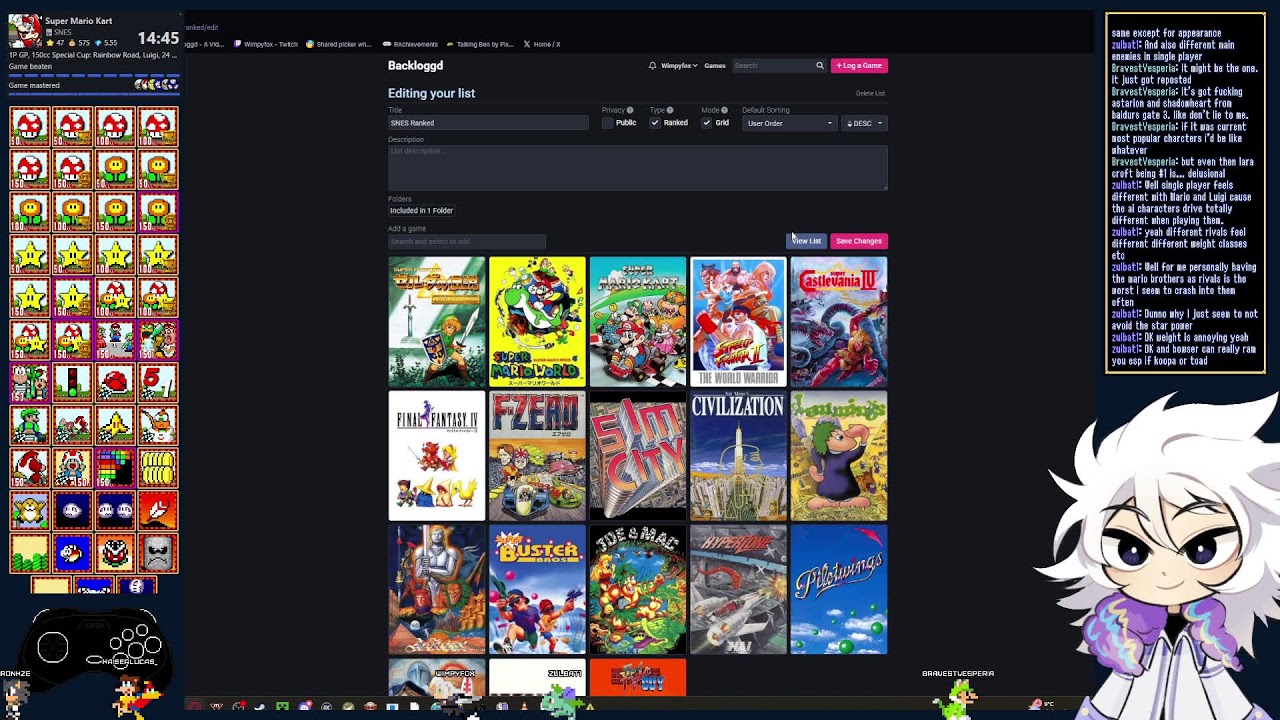
Task: Click the Mode help question icon
Action: pos(724,110)
